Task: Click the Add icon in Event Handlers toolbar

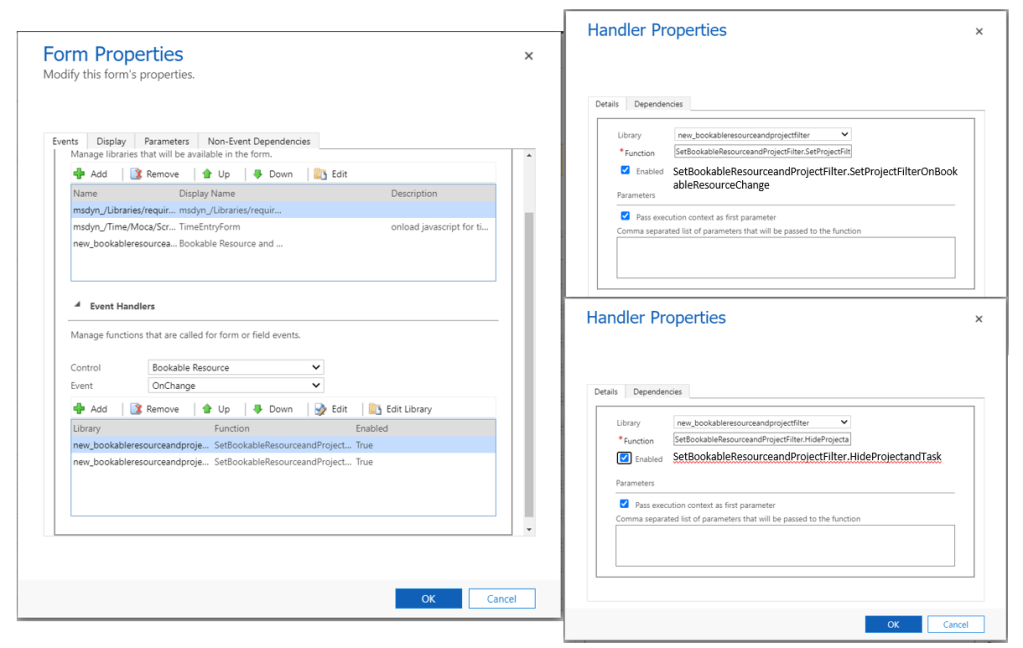Action: [x=80, y=409]
